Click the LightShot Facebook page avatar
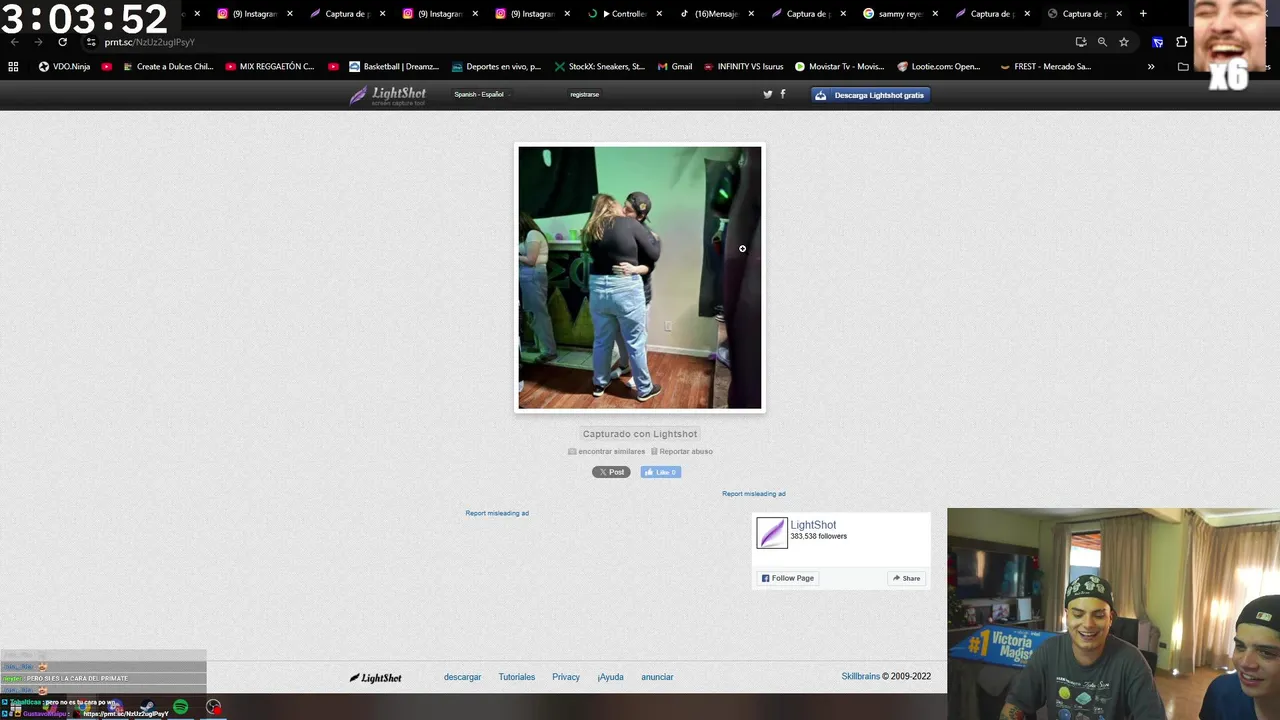Image resolution: width=1280 pixels, height=720 pixels. click(772, 533)
